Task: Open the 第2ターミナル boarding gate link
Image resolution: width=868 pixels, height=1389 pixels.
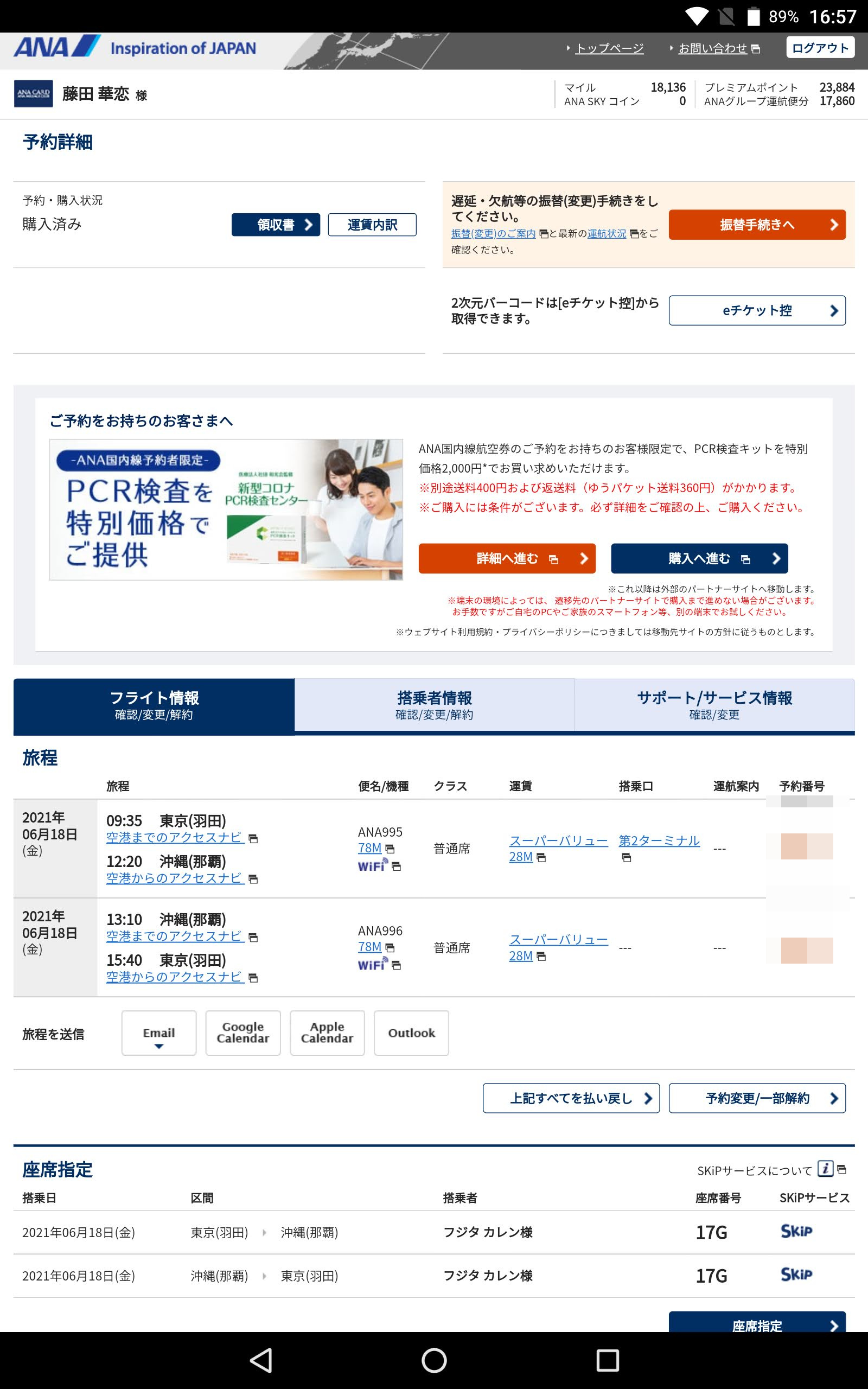Action: point(659,841)
